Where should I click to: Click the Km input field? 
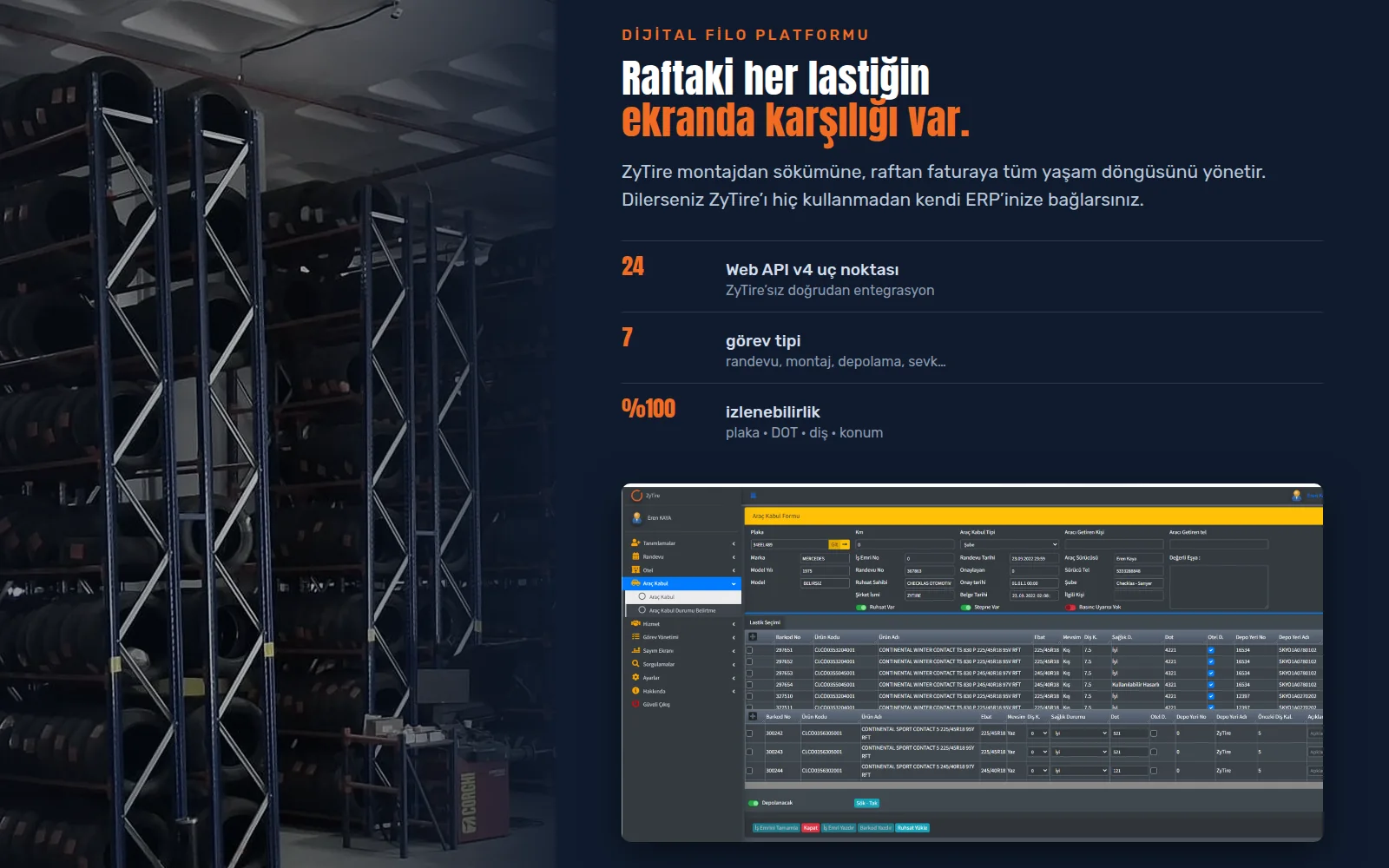click(x=905, y=544)
